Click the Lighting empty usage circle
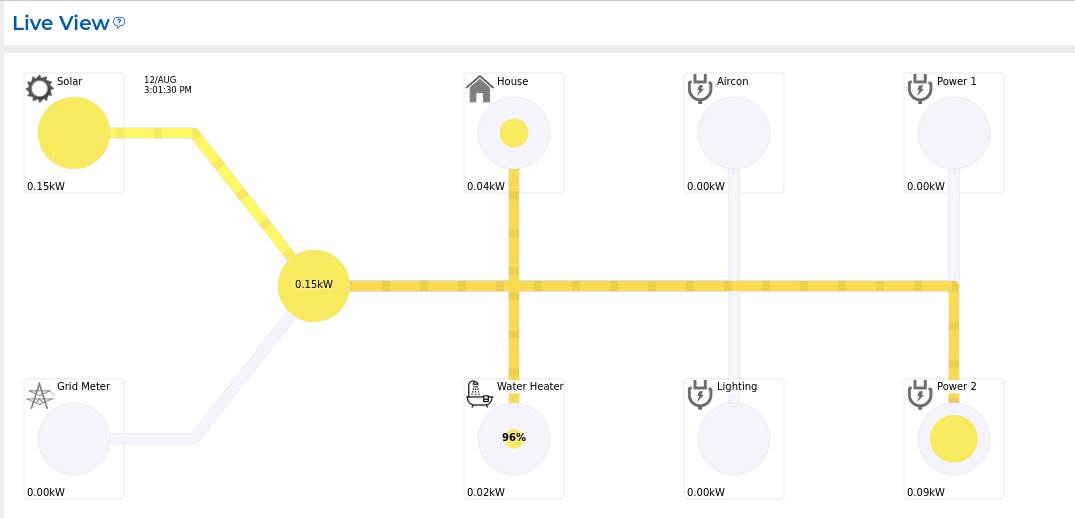Viewport: 1075px width, 518px height. [x=734, y=438]
